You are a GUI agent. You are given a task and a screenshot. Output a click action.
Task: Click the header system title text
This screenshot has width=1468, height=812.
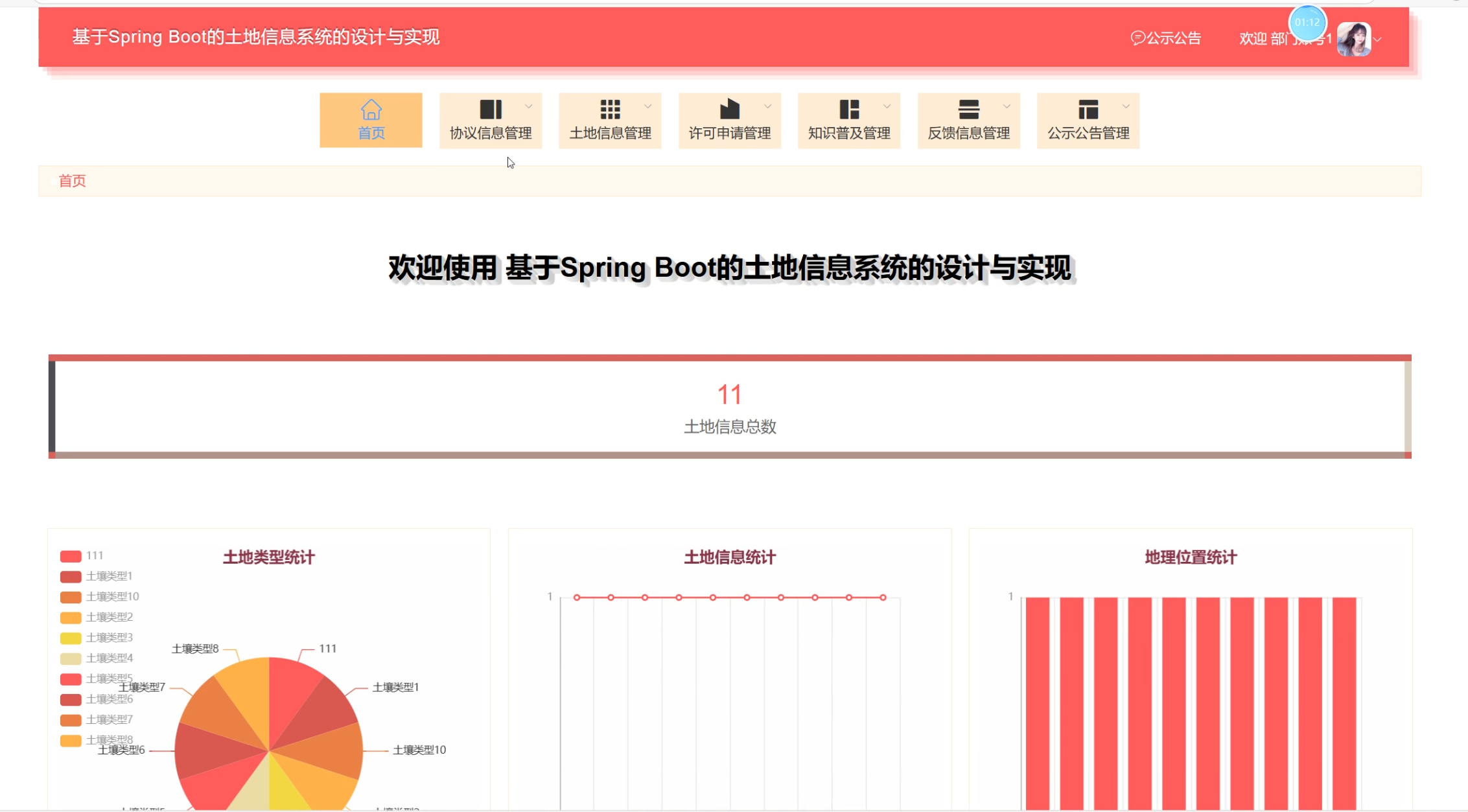point(255,37)
